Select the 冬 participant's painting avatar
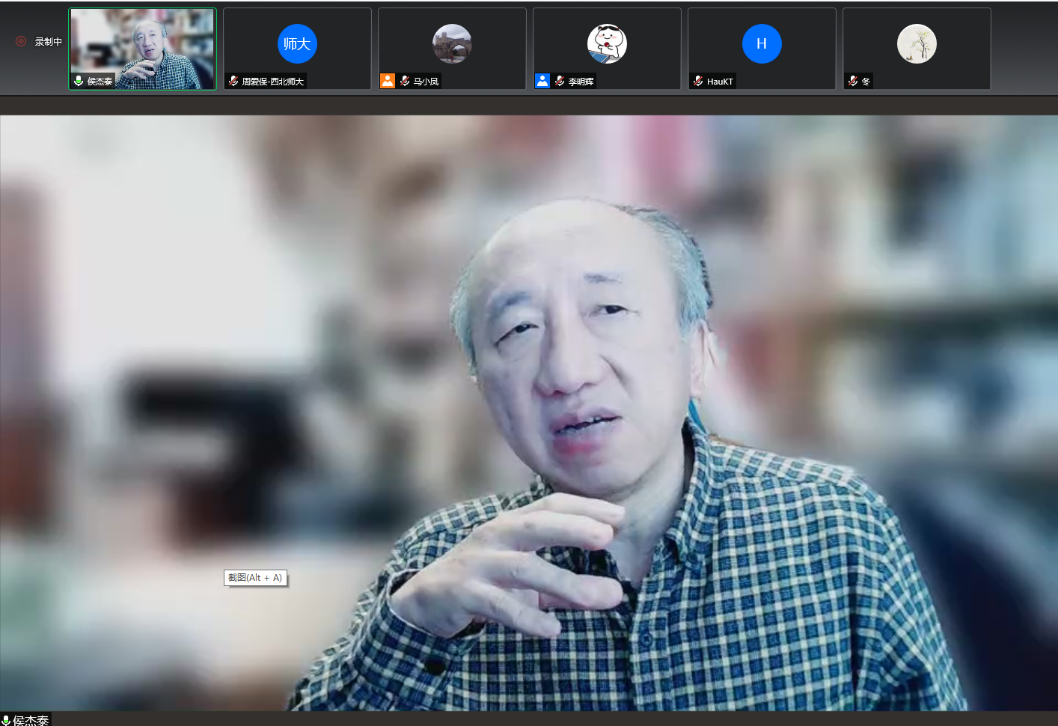This screenshot has height=726, width=1058. pos(916,43)
